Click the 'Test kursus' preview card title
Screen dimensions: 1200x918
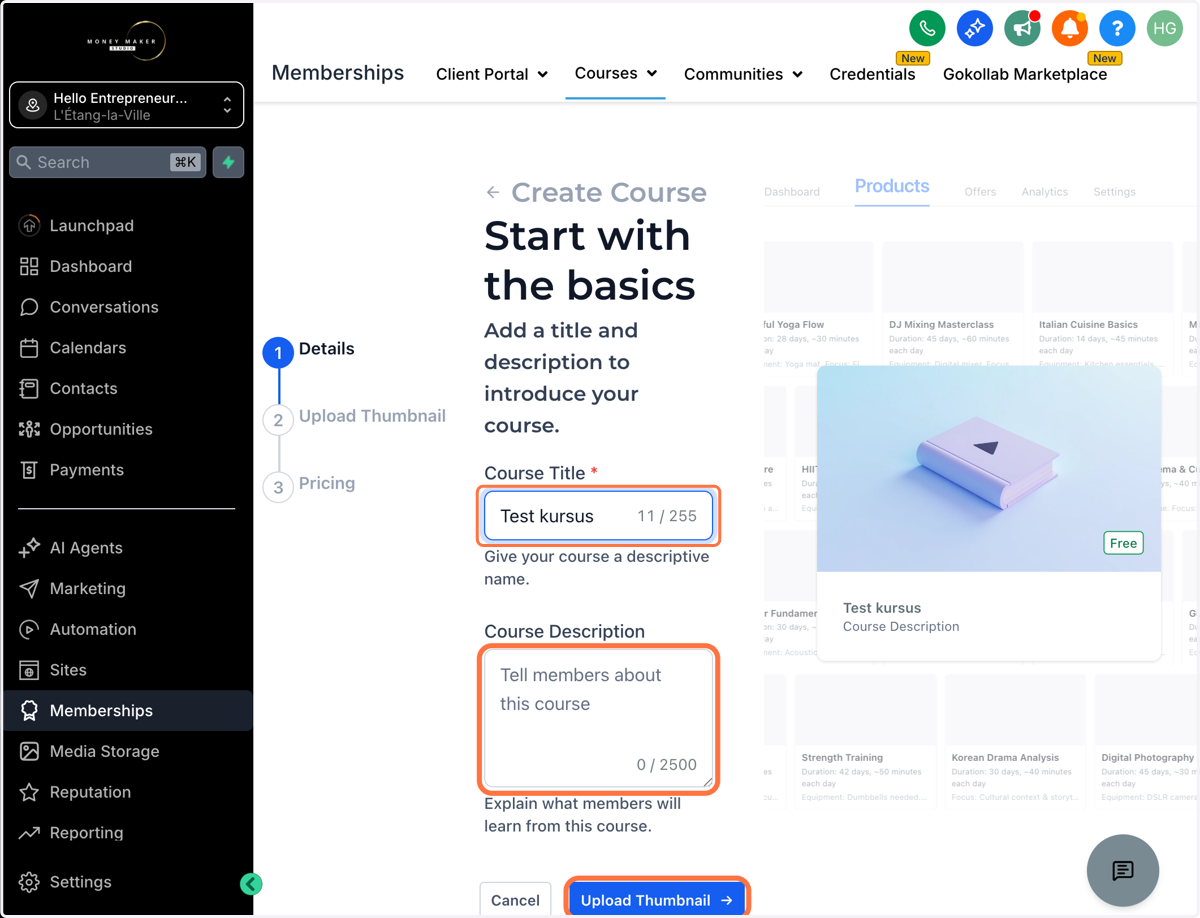[882, 608]
